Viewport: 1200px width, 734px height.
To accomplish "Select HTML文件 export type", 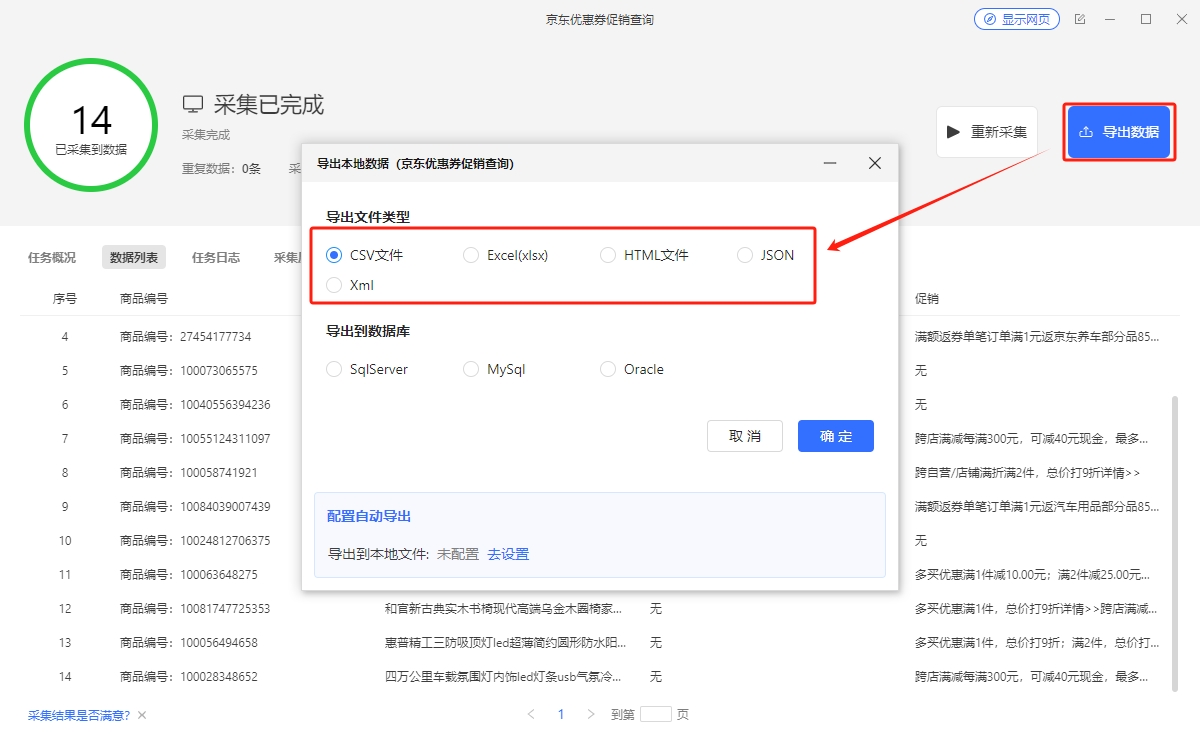I will pyautogui.click(x=608, y=255).
